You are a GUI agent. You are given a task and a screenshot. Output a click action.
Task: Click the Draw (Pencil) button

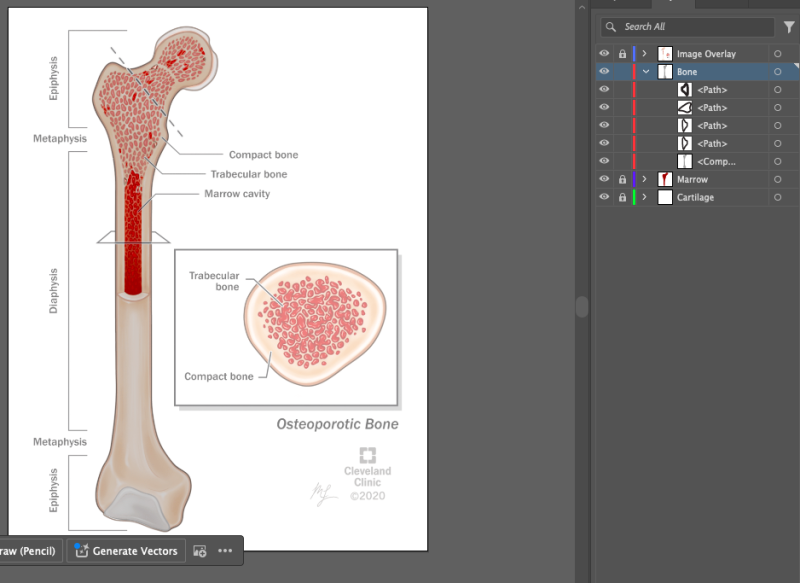[x=30, y=551]
